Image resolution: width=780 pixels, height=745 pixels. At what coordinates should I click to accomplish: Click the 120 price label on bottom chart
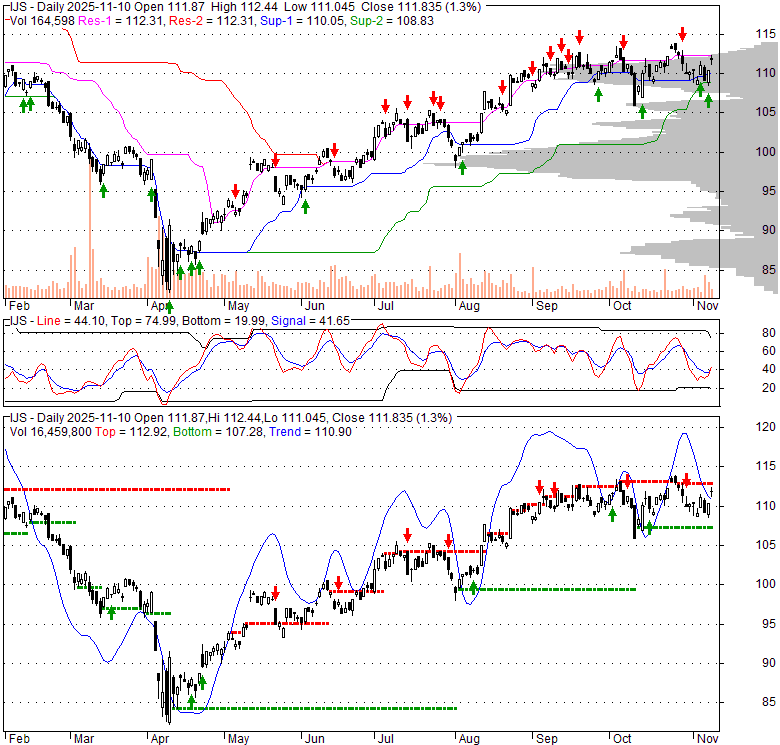766,427
